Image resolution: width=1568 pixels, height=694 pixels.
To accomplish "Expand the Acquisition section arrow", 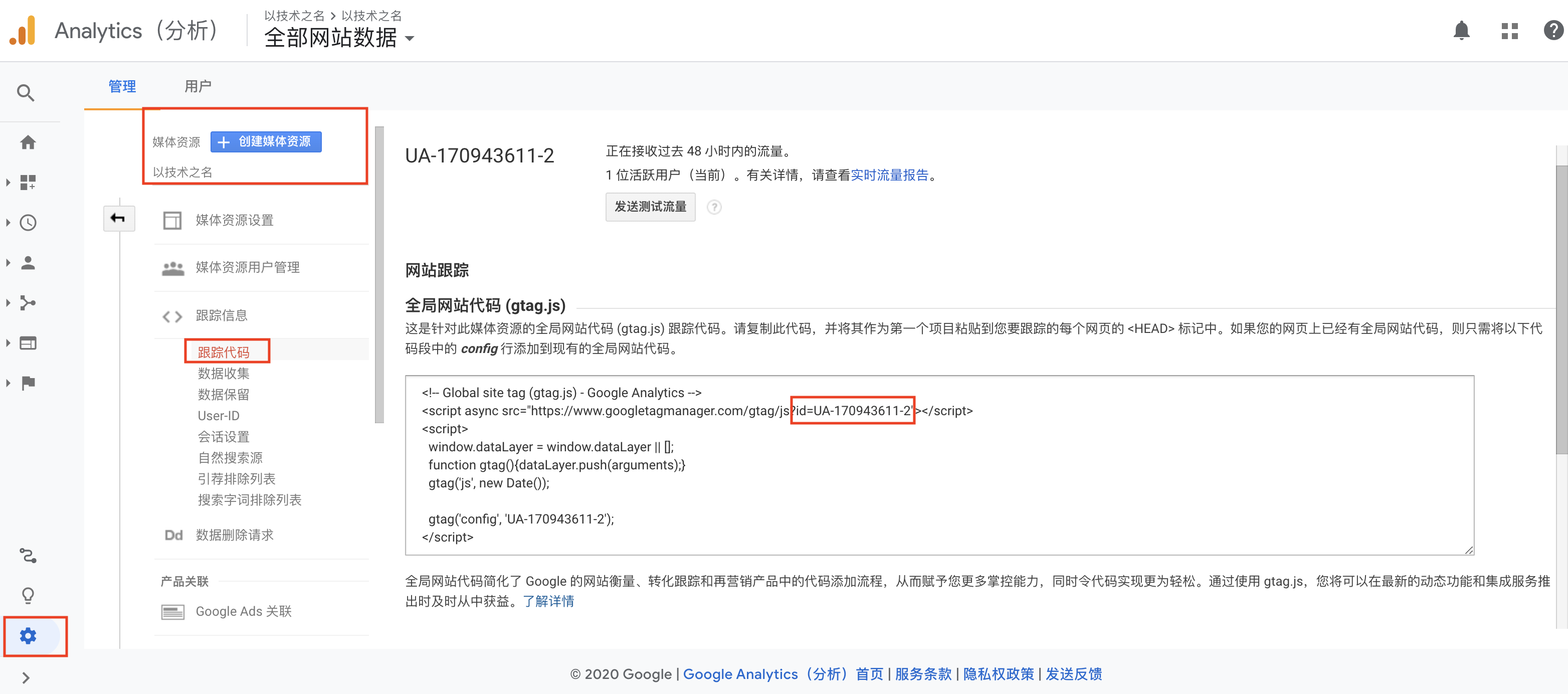I will (8, 302).
